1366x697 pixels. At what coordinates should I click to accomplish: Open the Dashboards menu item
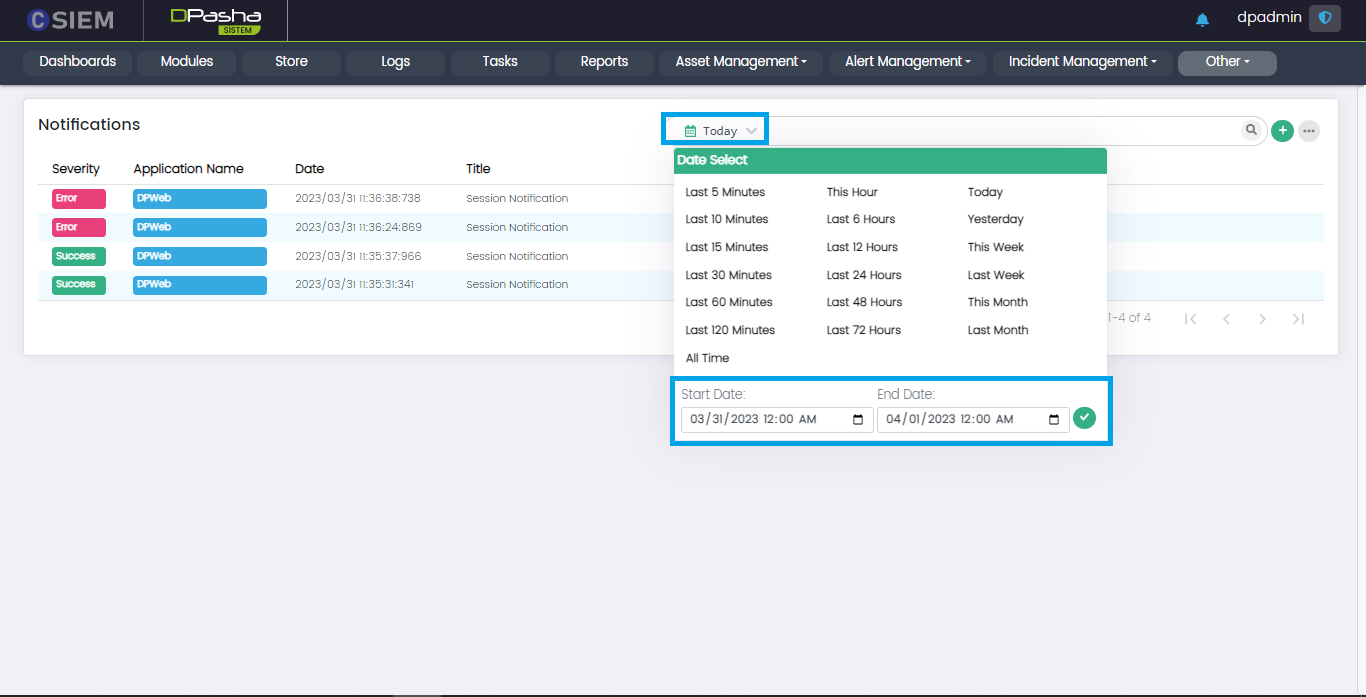click(78, 62)
